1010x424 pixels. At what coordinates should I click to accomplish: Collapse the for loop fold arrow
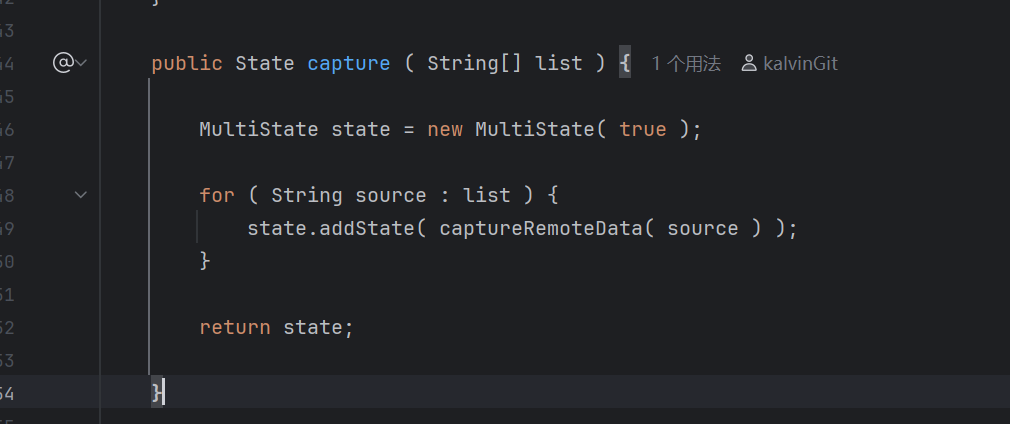tap(81, 194)
